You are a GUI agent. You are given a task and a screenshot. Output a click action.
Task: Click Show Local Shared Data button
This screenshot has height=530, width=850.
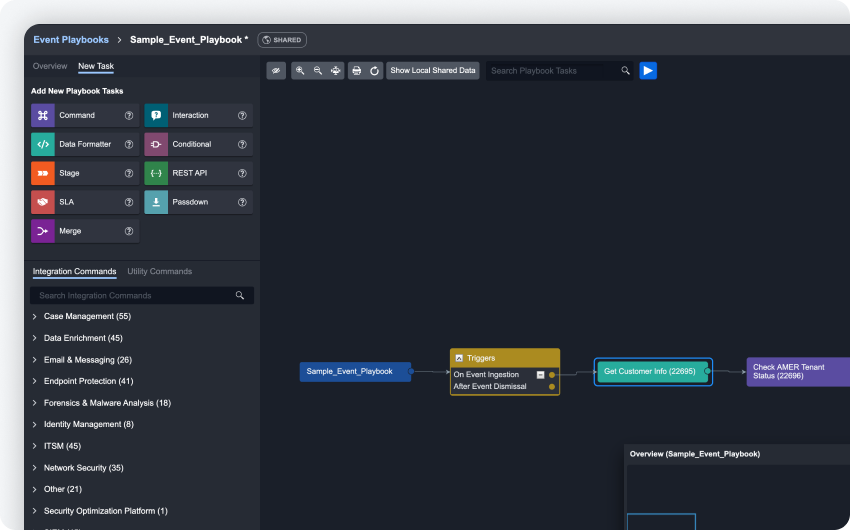point(433,71)
